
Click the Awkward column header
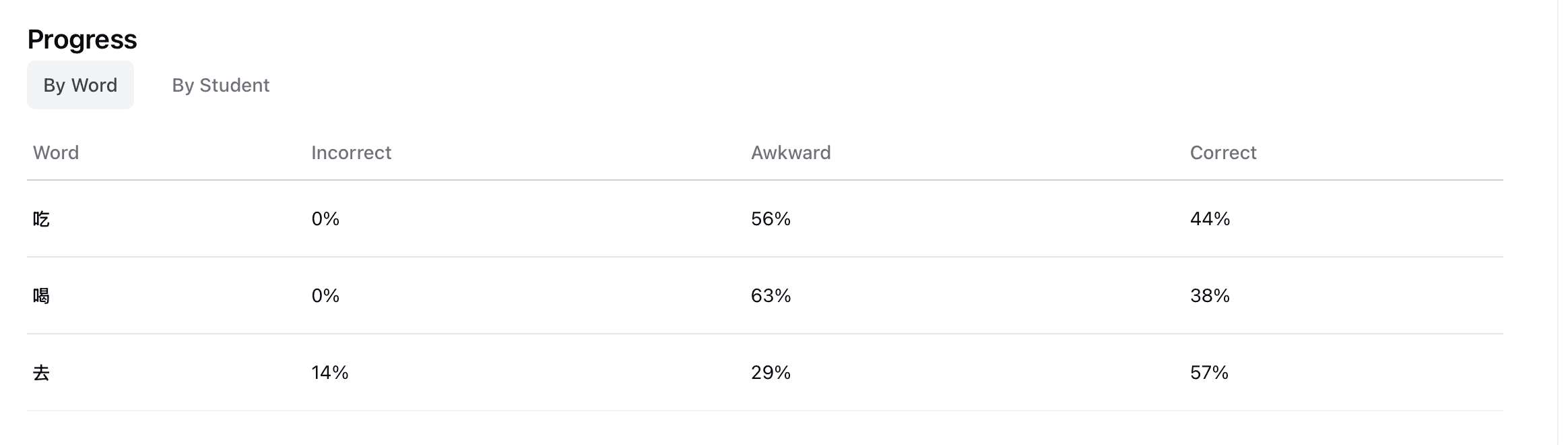tap(790, 152)
